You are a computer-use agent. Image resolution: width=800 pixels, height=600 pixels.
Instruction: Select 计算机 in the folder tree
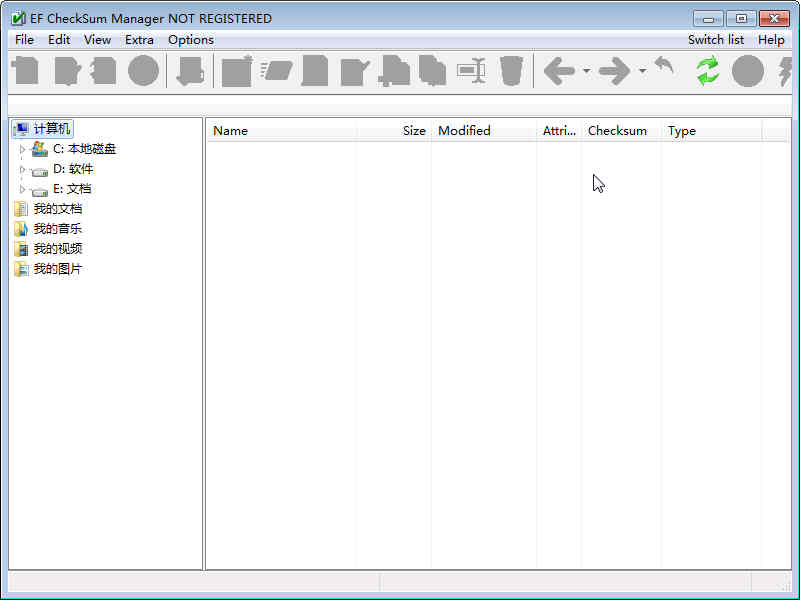tap(52, 129)
